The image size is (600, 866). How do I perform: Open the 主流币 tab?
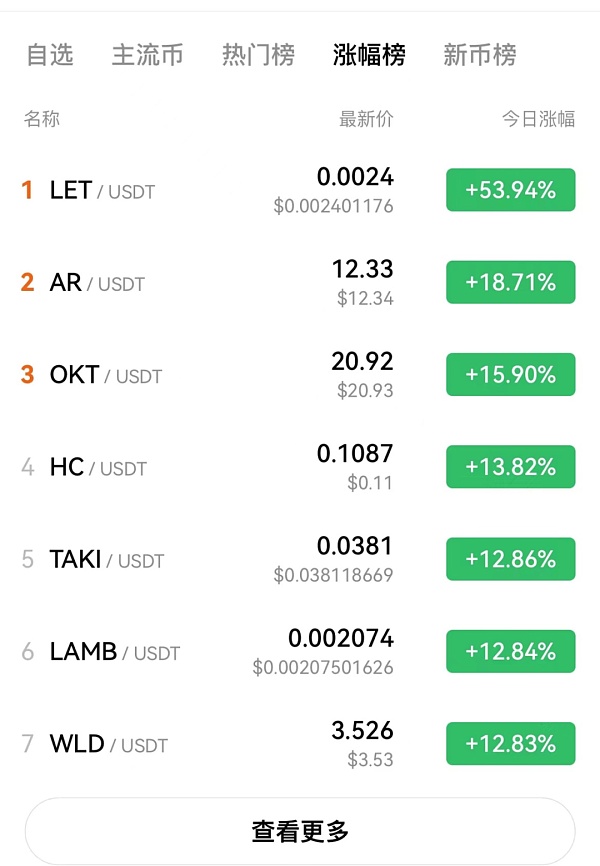pos(147,55)
